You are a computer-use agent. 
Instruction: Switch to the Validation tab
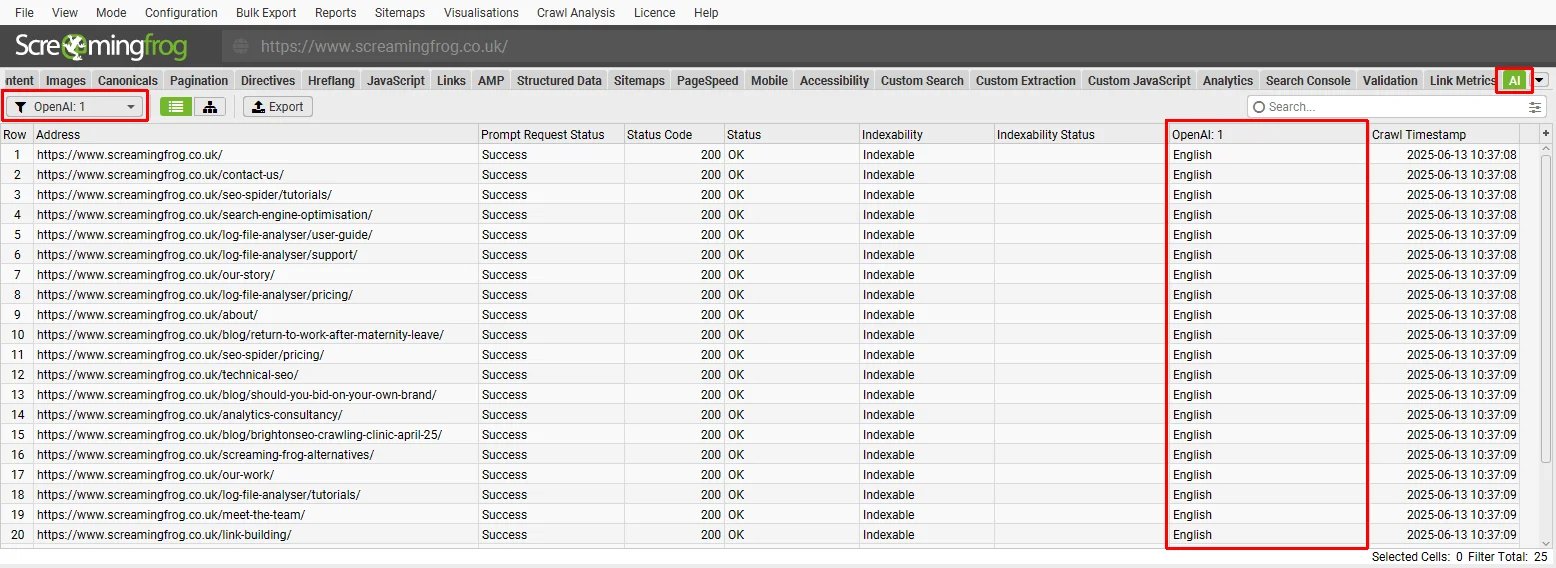click(x=1390, y=81)
